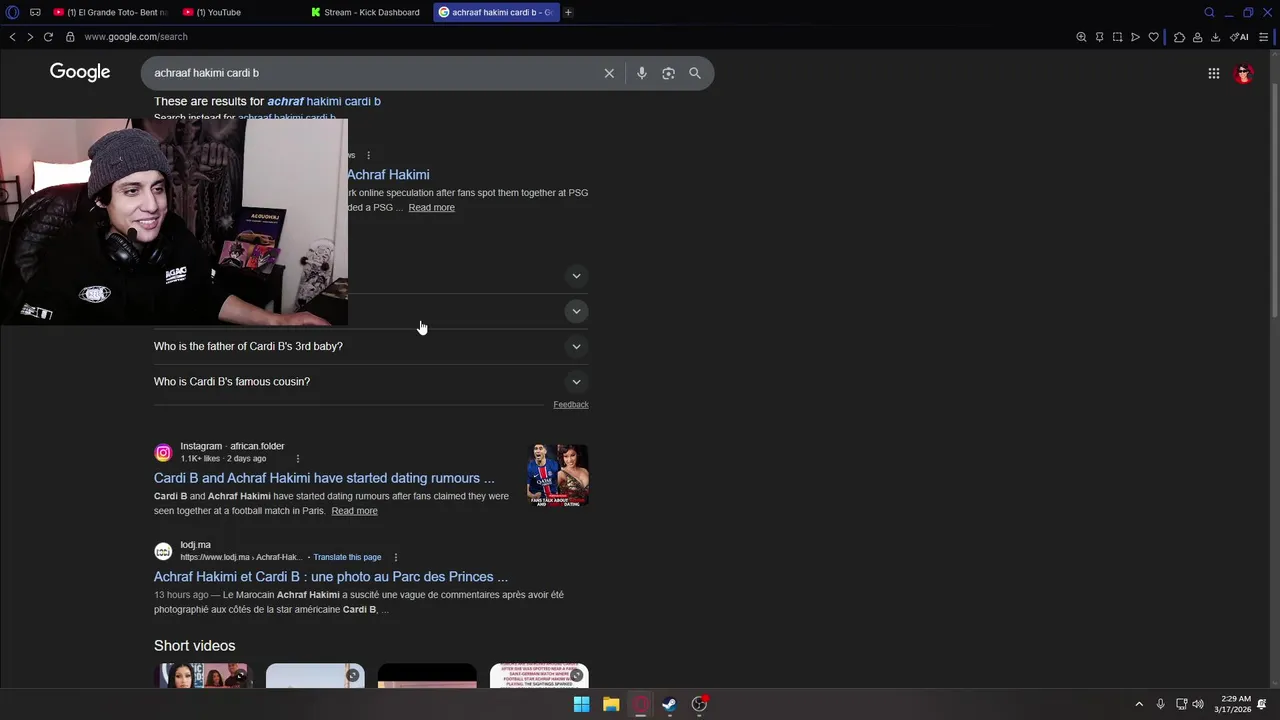The image size is (1280, 720).
Task: Open Steam from the taskbar
Action: click(669, 704)
